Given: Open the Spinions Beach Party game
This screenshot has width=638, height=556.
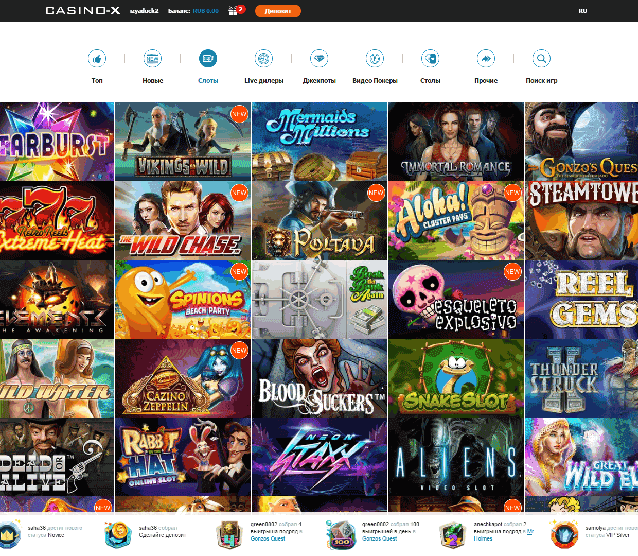Looking at the screenshot, I should tap(183, 298).
